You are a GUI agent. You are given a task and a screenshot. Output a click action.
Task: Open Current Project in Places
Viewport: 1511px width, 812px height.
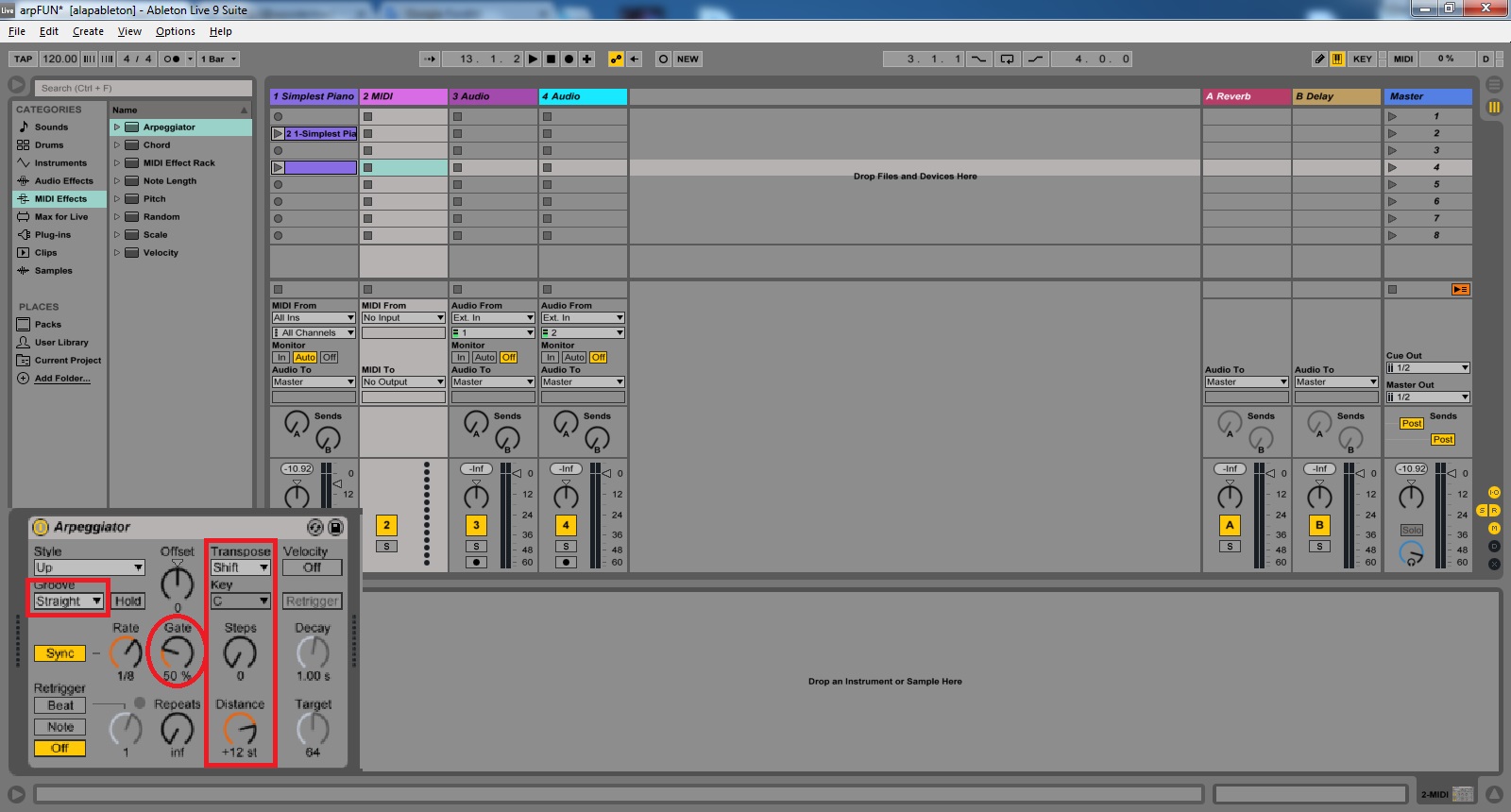click(x=67, y=360)
